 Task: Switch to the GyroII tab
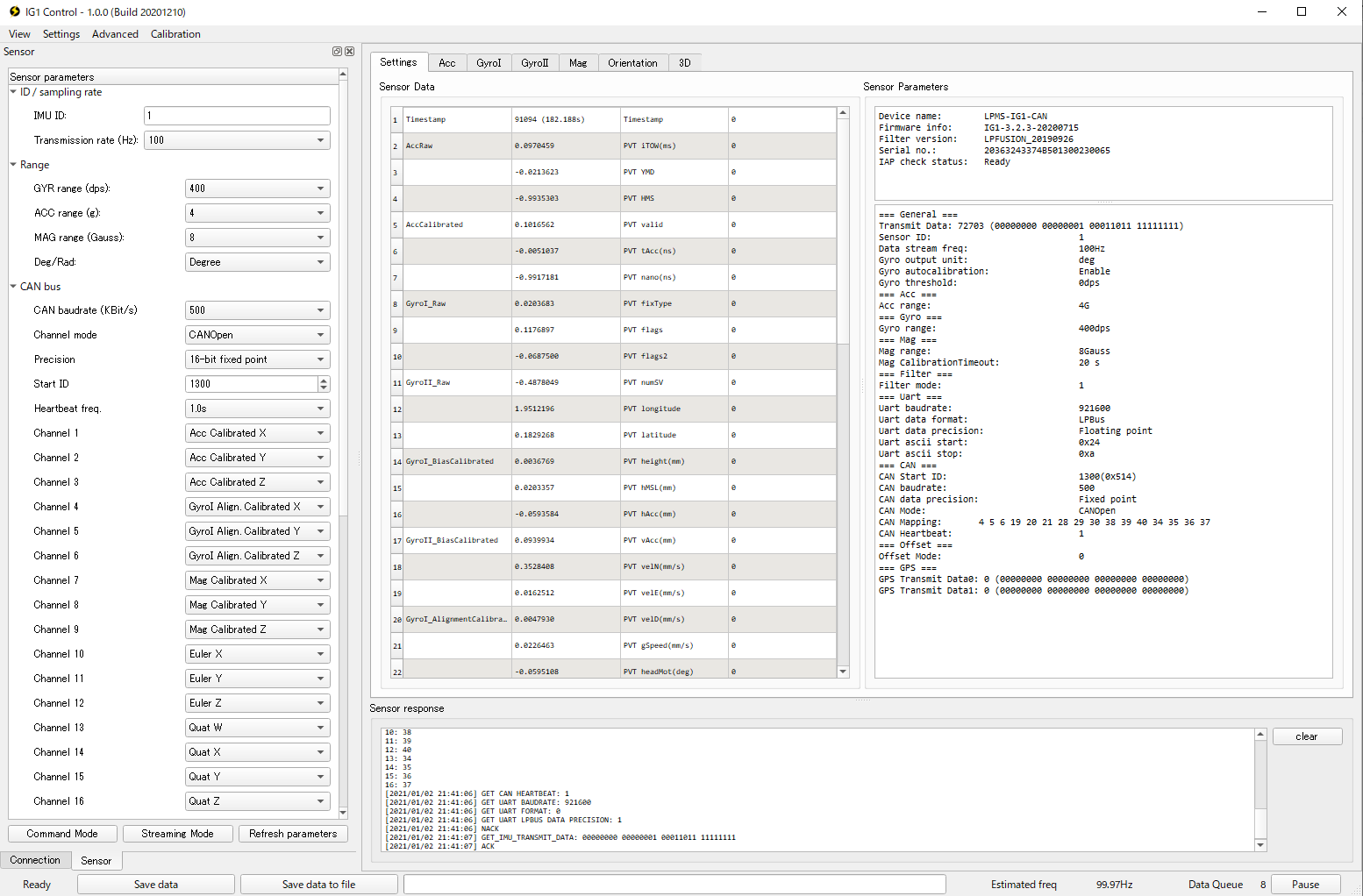pos(534,63)
